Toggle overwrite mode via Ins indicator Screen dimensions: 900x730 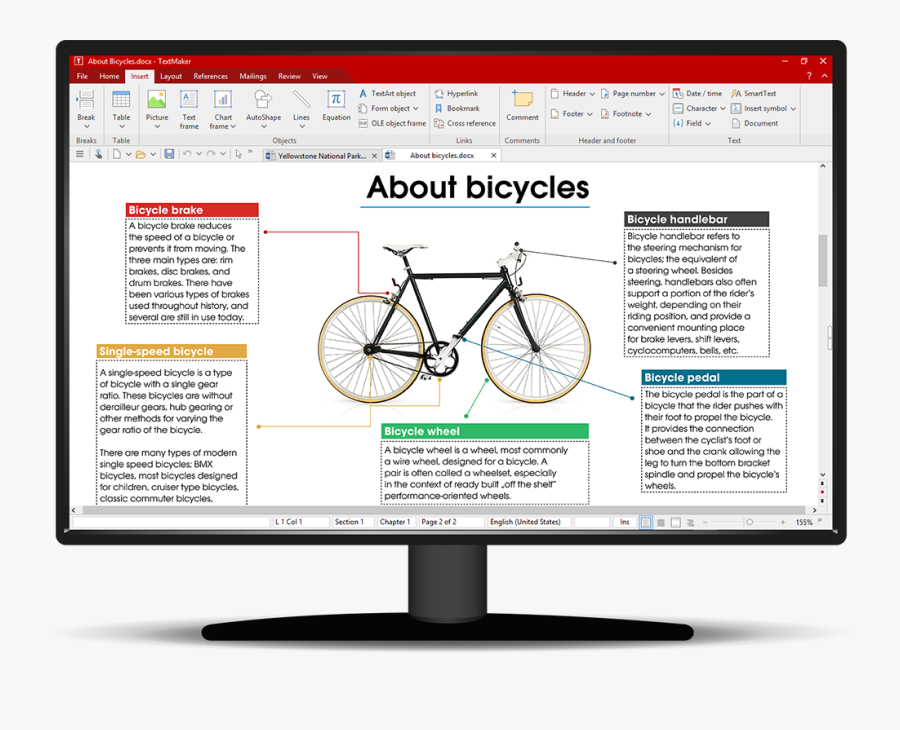tap(625, 521)
